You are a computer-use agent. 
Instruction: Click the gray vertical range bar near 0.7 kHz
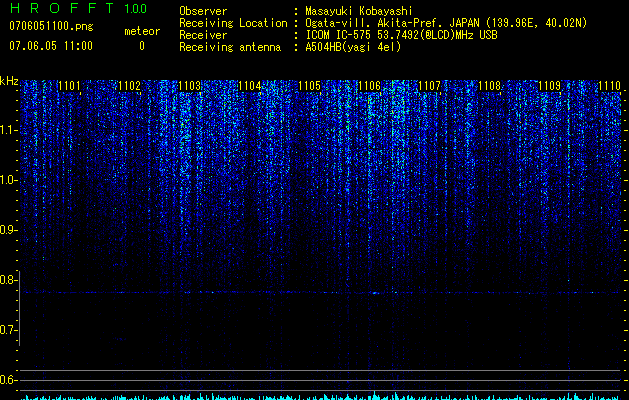[20, 308]
